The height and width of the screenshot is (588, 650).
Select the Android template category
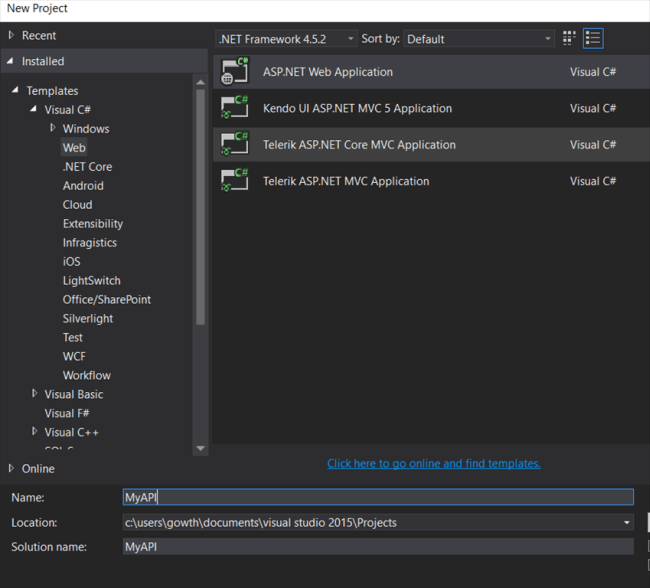click(x=83, y=186)
